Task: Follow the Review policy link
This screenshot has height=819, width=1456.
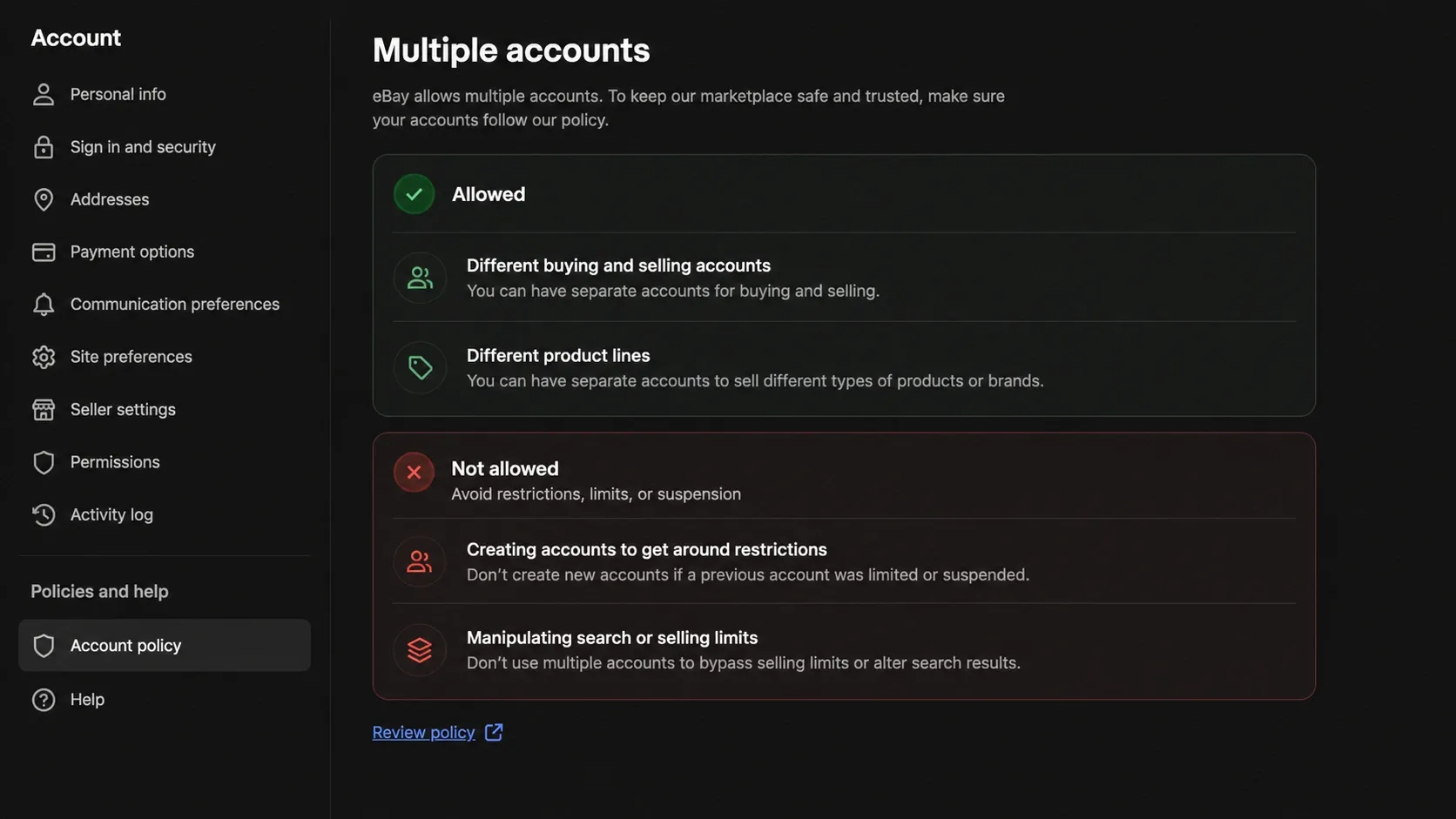Action: pyautogui.click(x=423, y=732)
